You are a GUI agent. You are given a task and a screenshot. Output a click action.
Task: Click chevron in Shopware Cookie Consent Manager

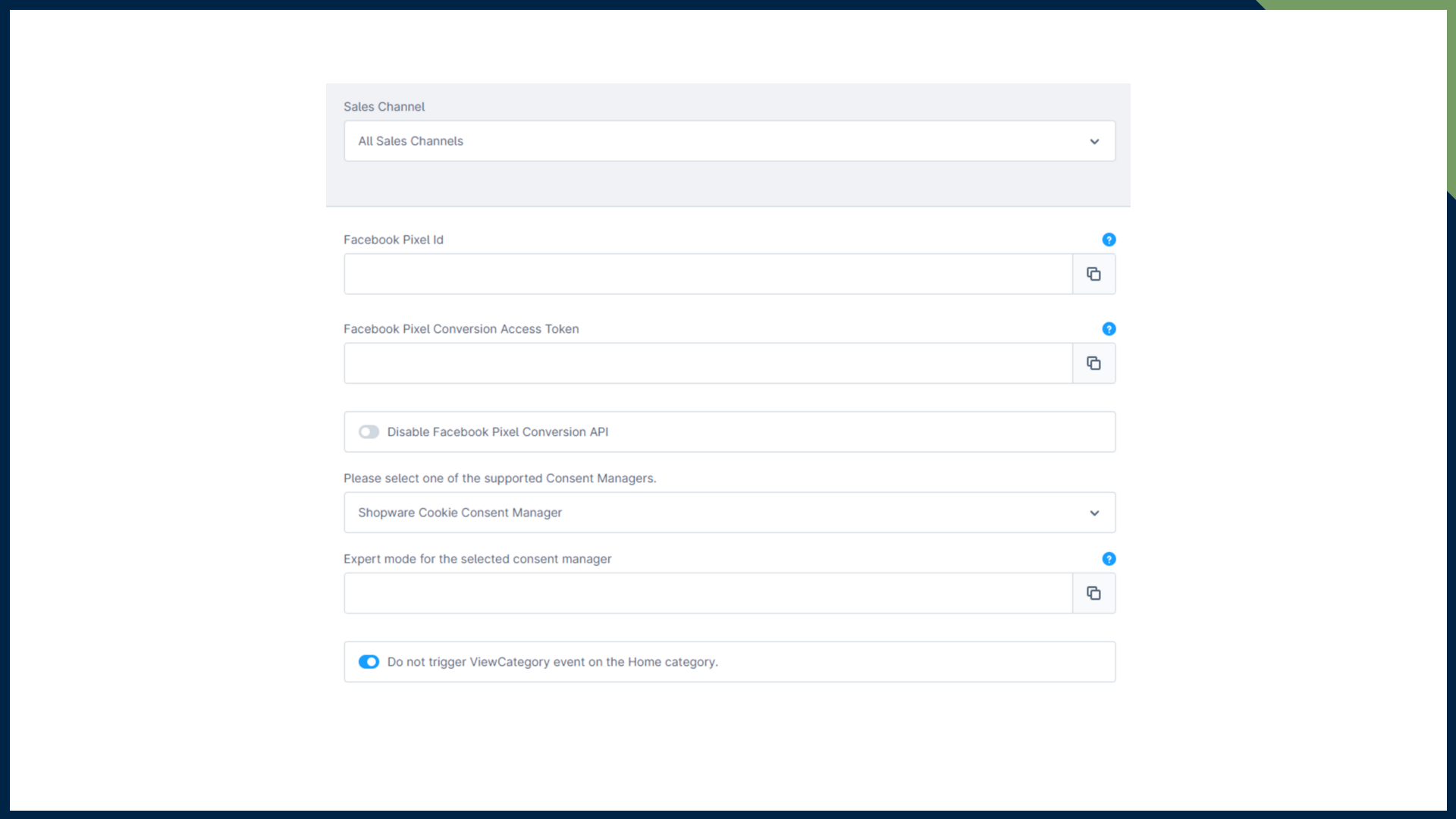coord(1094,513)
